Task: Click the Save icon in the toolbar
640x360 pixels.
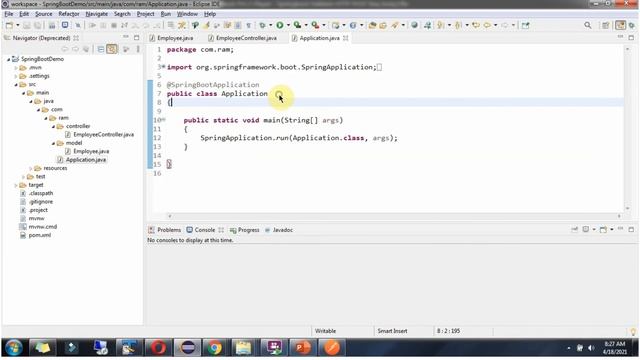Action: point(27,25)
